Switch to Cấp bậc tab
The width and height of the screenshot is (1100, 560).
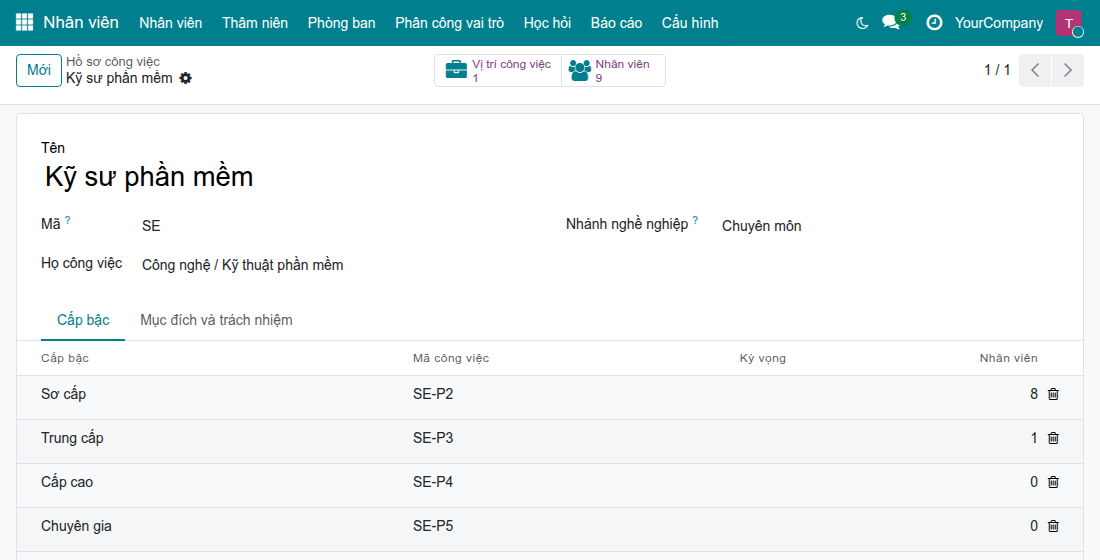[x=83, y=320]
